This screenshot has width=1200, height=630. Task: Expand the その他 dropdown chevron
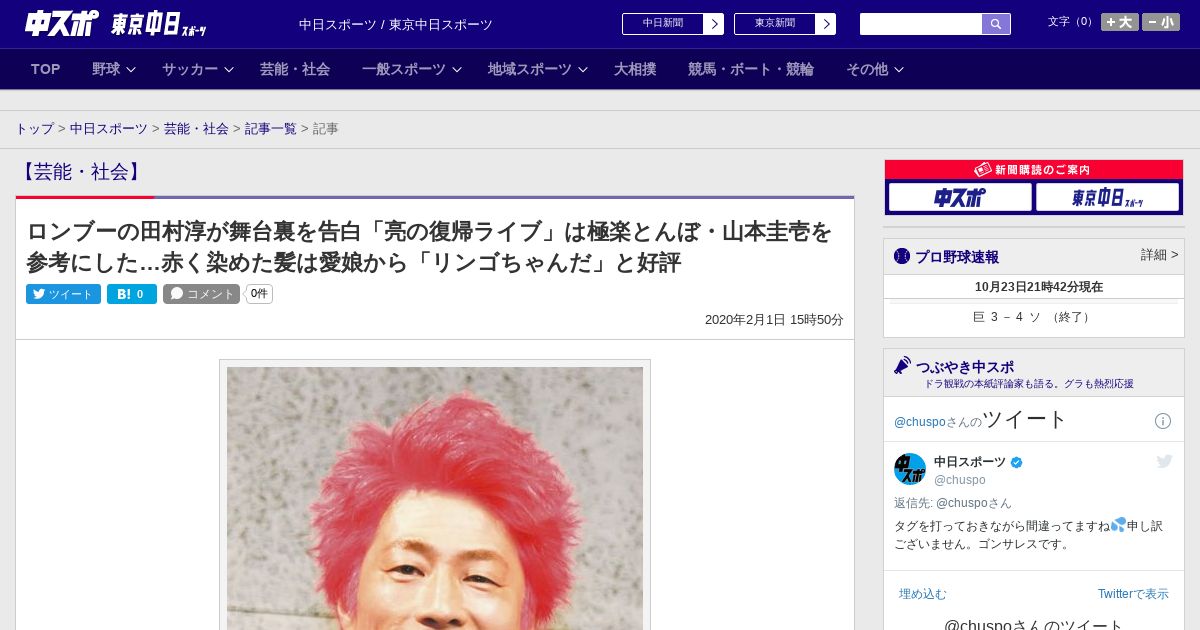(x=899, y=70)
